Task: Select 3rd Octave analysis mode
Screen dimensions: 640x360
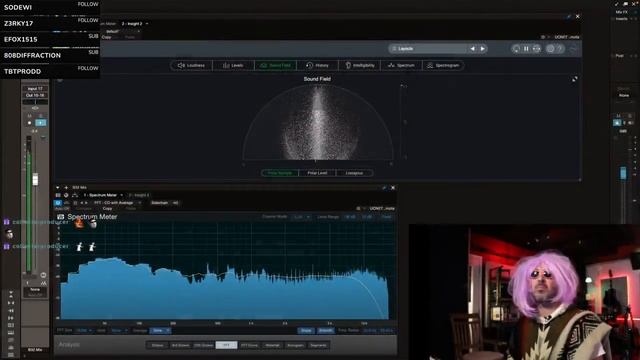Action: coord(180,345)
